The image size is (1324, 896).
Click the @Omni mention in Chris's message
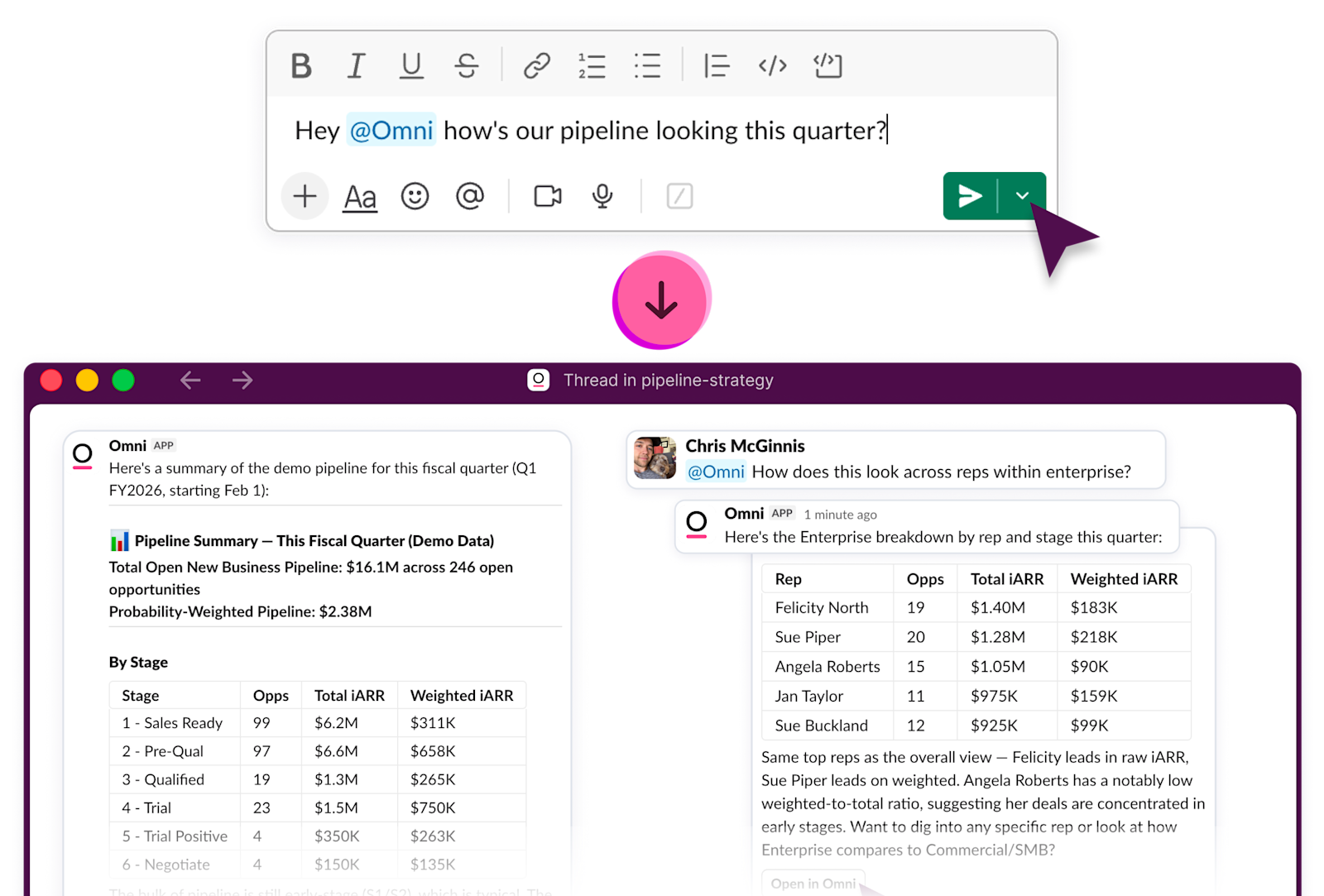[717, 472]
